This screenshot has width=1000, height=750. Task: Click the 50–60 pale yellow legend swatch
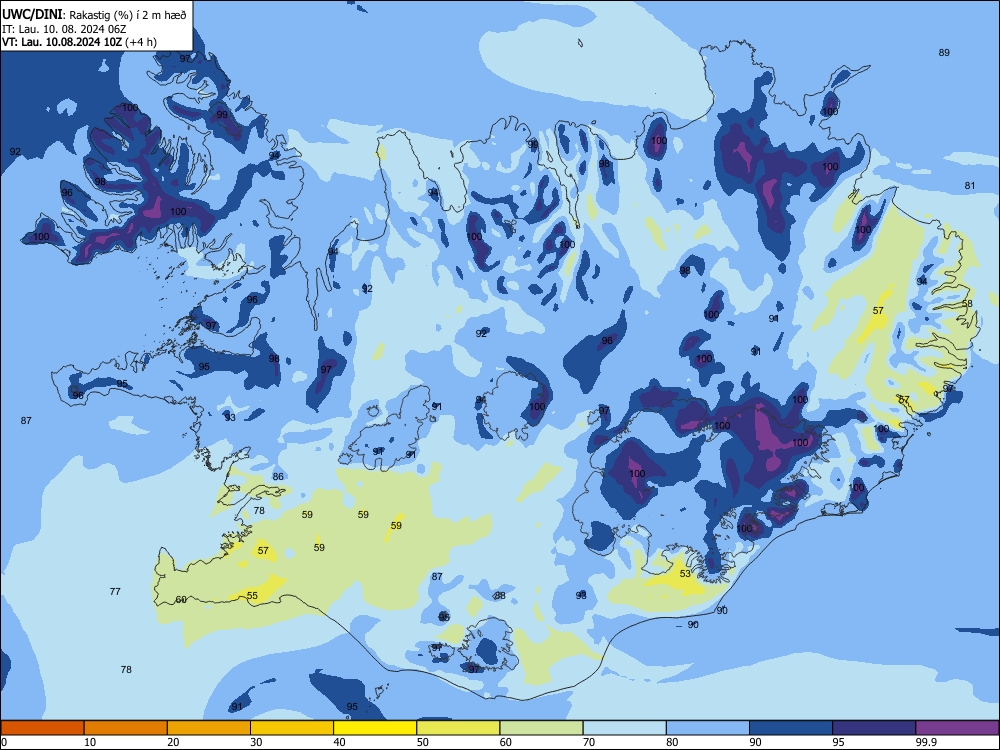[459, 728]
